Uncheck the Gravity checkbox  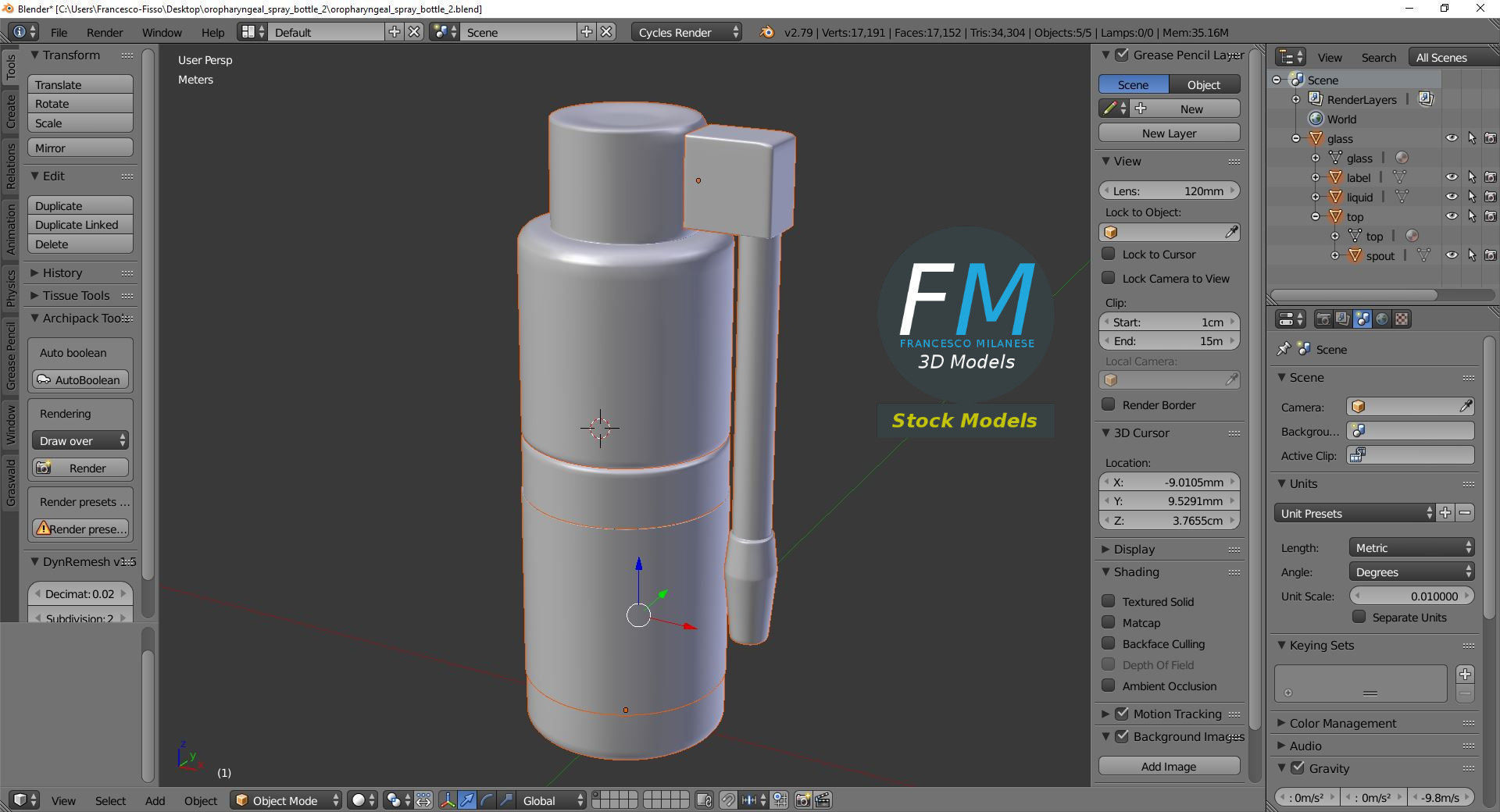(x=1298, y=767)
